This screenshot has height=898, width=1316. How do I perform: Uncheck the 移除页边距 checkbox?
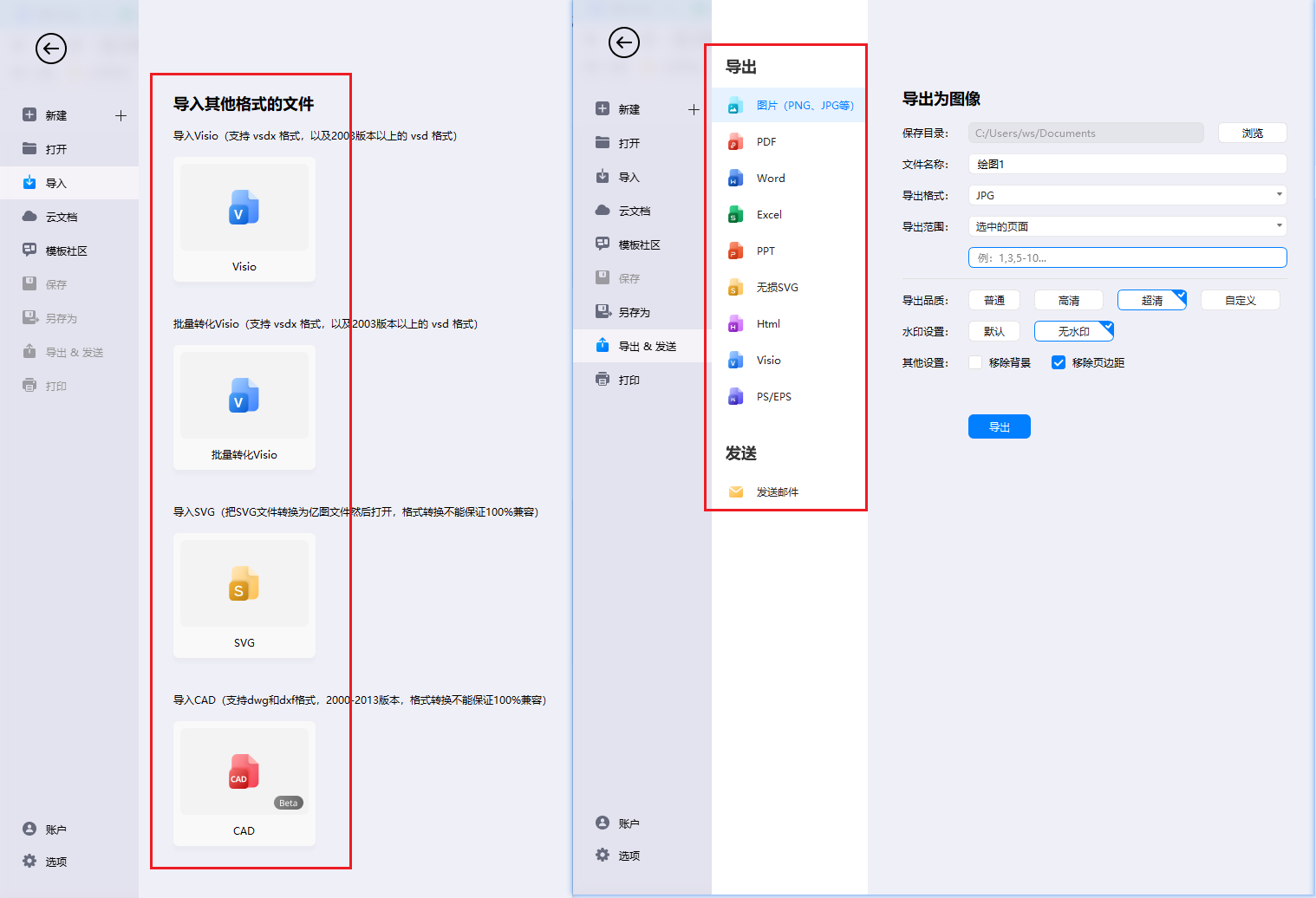click(x=1059, y=363)
